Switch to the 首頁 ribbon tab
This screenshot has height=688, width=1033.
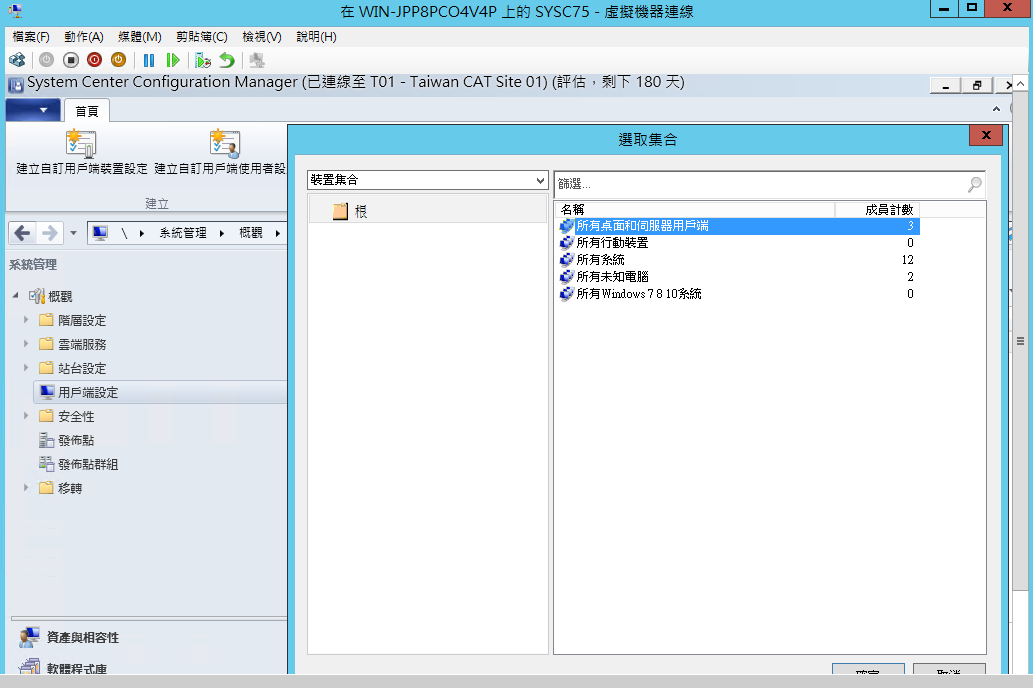pyautogui.click(x=87, y=111)
